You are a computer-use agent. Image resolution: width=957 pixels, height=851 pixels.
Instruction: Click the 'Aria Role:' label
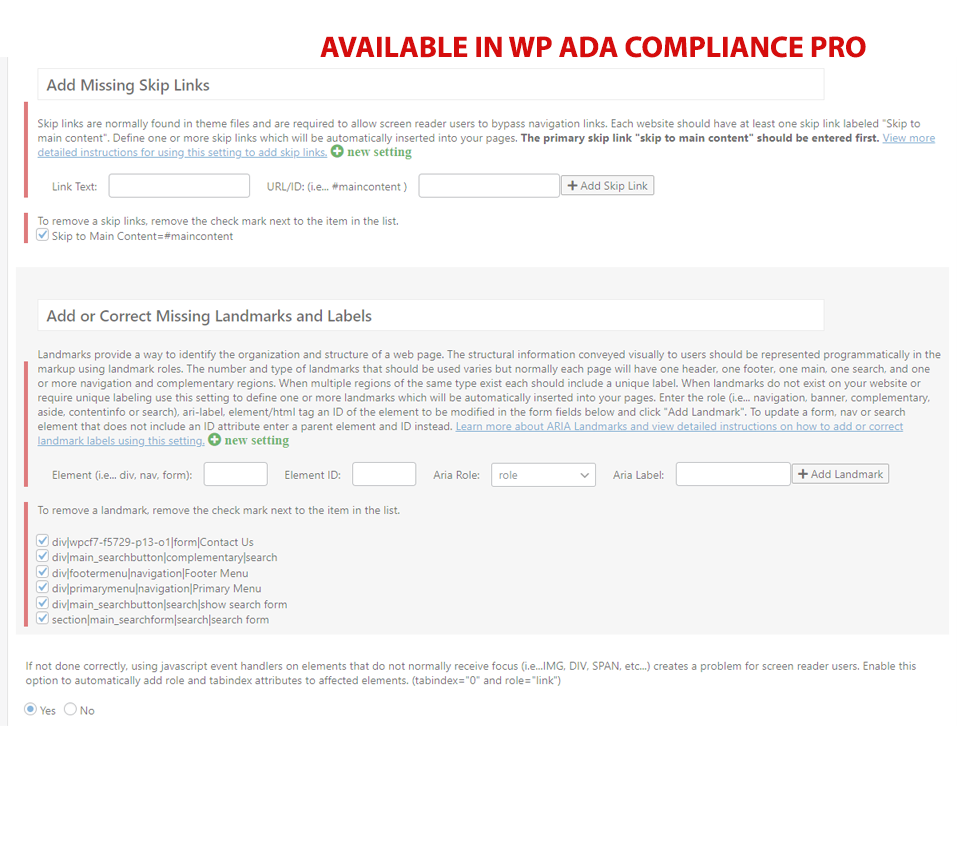click(x=457, y=475)
